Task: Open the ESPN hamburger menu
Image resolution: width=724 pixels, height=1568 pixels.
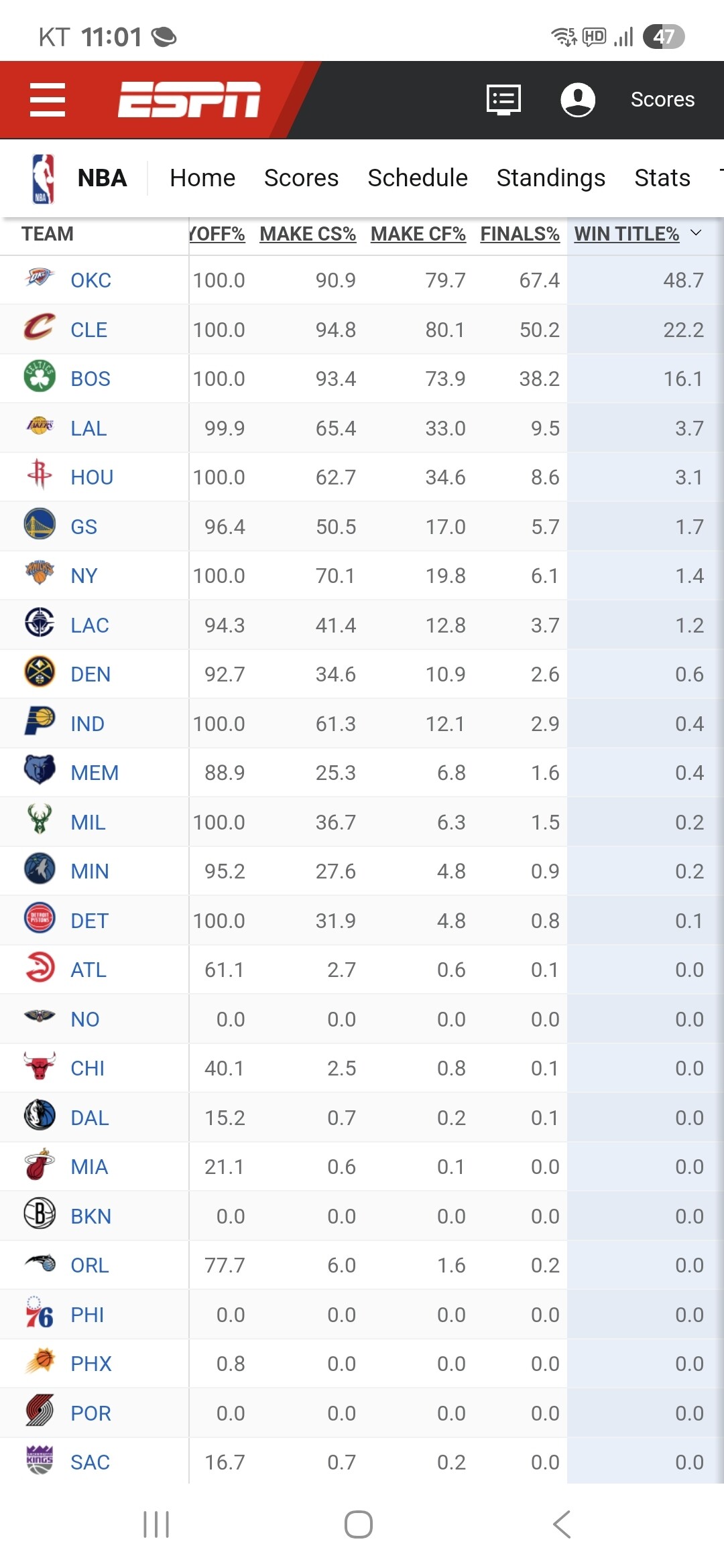Action: click(48, 100)
